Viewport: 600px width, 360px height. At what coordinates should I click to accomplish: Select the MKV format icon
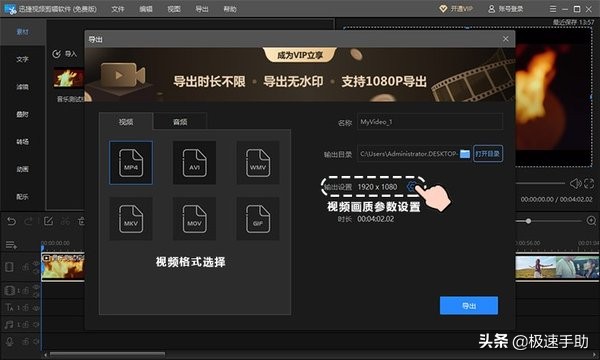pos(131,219)
